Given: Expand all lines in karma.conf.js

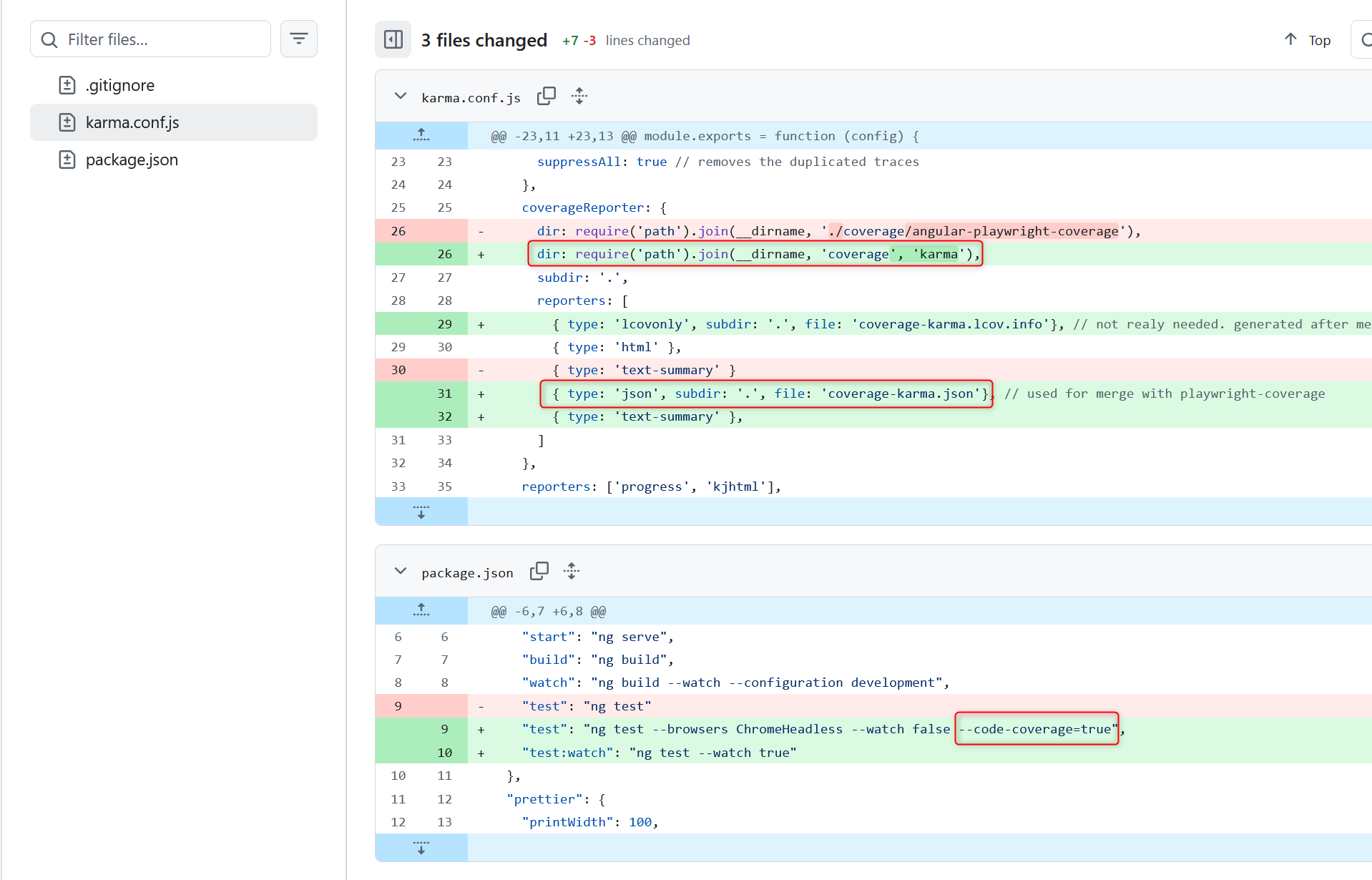Looking at the screenshot, I should (579, 96).
